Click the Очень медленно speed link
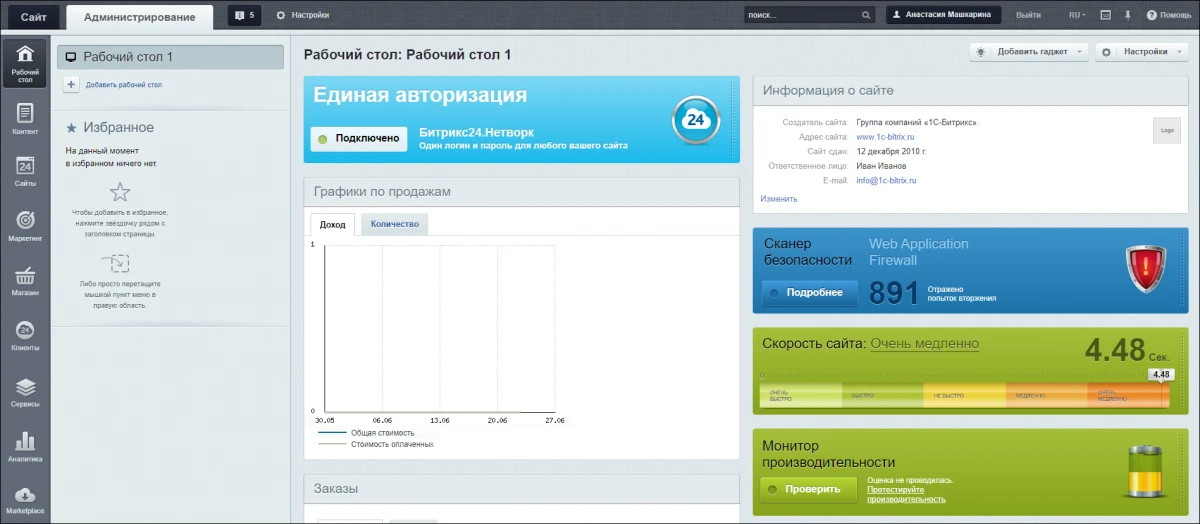Screen dimensions: 1200x524 click(925, 343)
